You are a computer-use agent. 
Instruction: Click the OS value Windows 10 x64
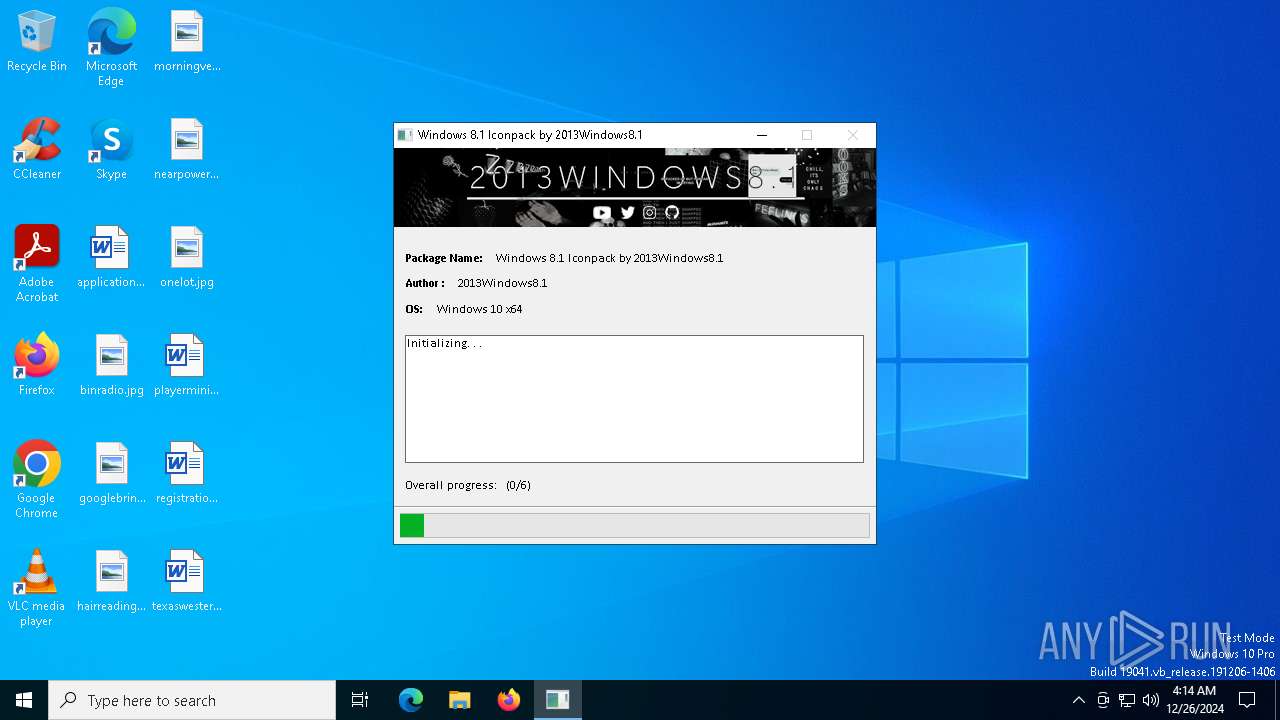tap(479, 309)
